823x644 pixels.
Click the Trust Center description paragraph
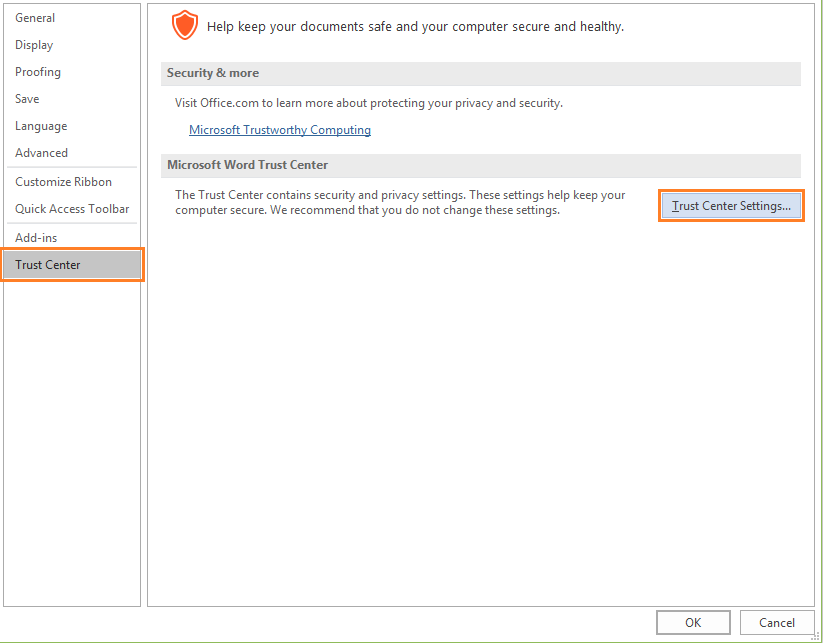(400, 203)
